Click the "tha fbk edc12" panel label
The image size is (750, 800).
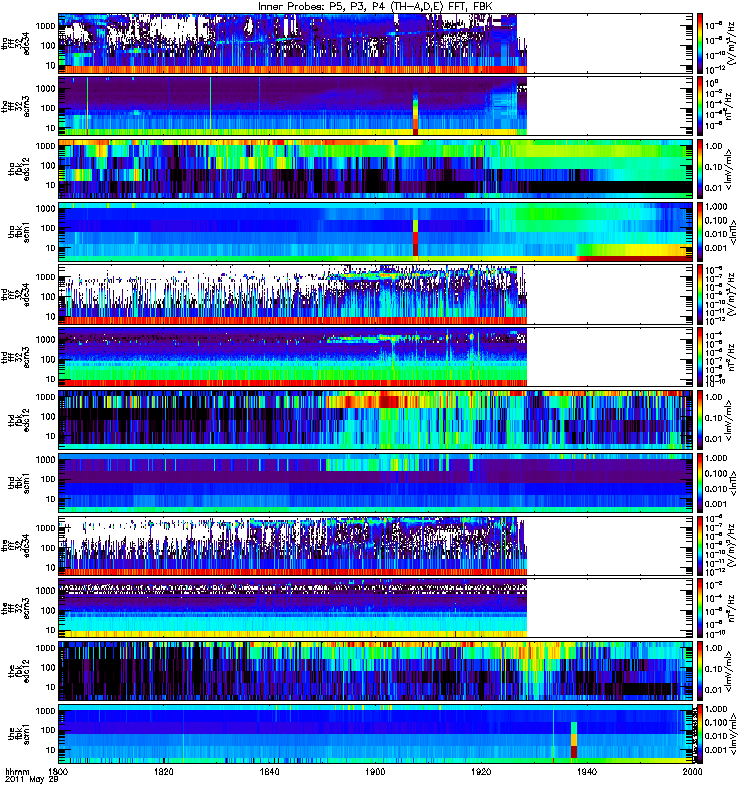click(x=19, y=169)
